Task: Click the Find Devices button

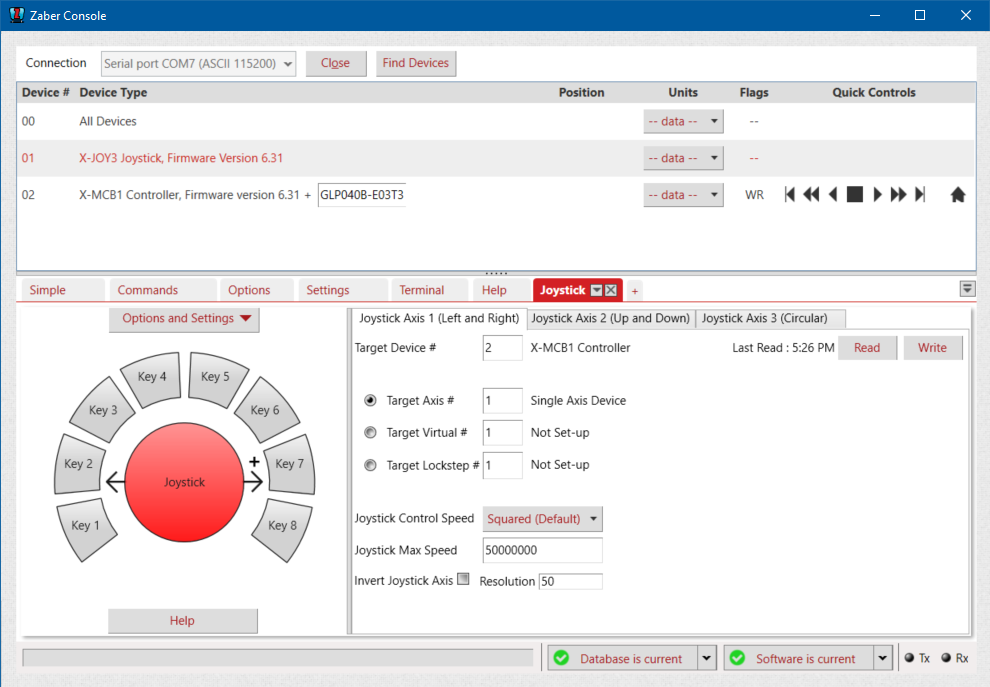Action: 416,64
